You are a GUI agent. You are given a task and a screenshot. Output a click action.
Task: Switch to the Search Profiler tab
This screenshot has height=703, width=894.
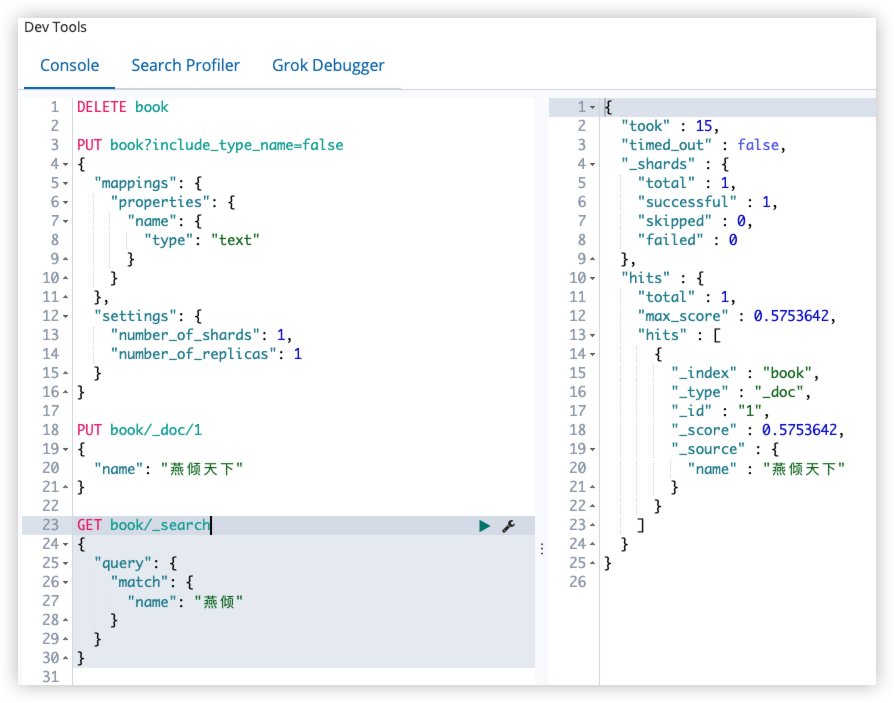[x=185, y=66]
